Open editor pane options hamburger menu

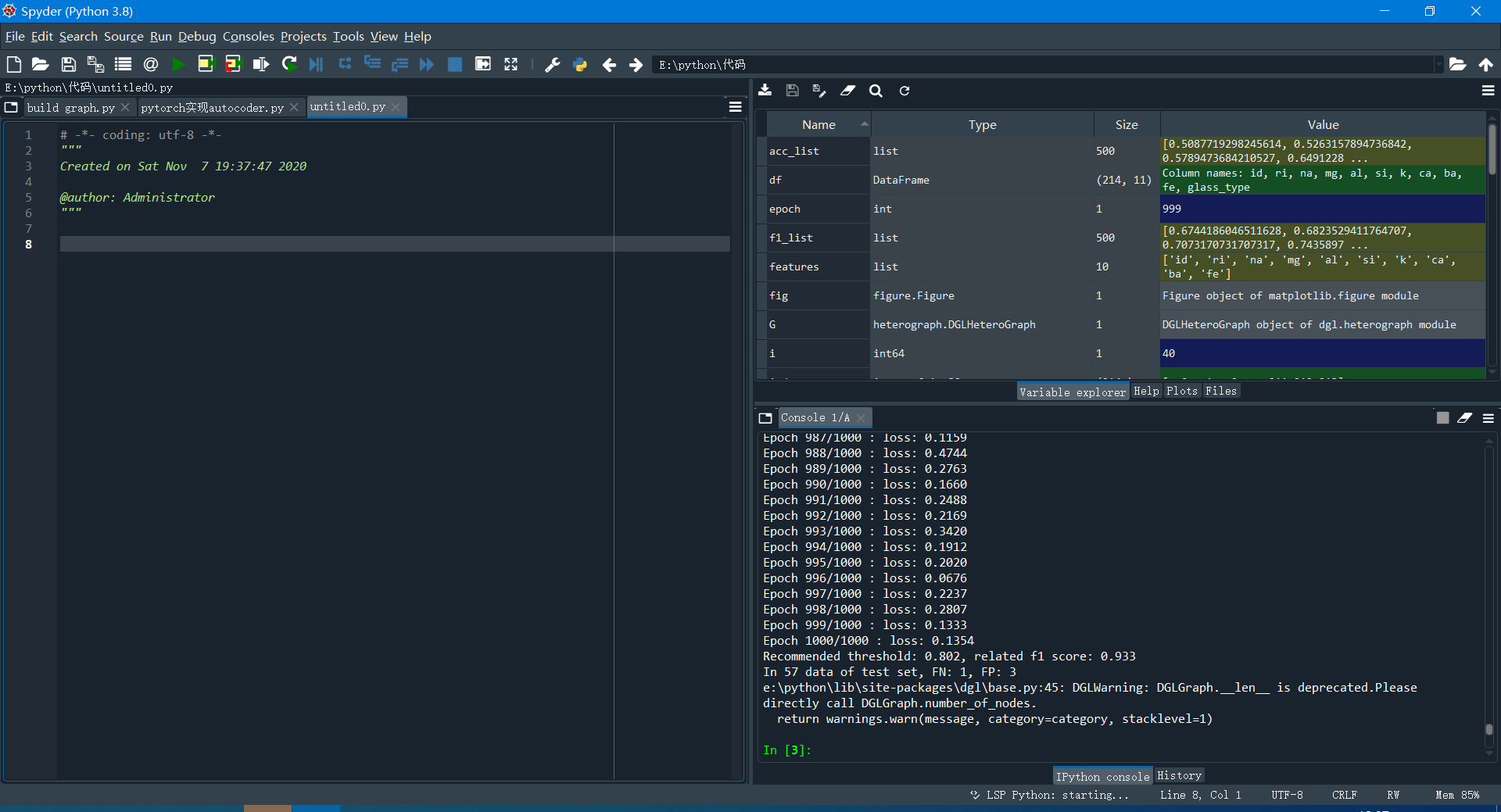pos(736,107)
